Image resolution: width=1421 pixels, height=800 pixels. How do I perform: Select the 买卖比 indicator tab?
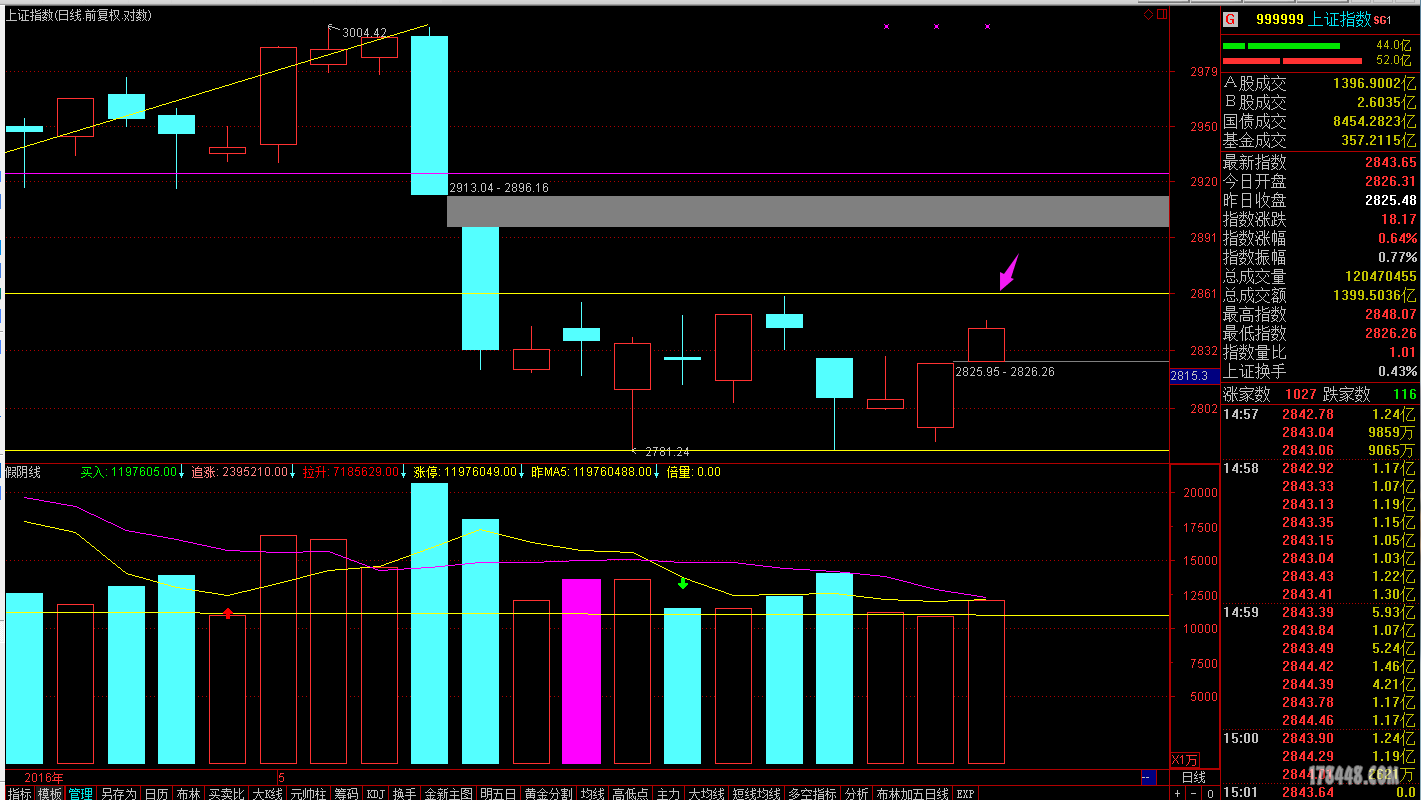coord(225,793)
